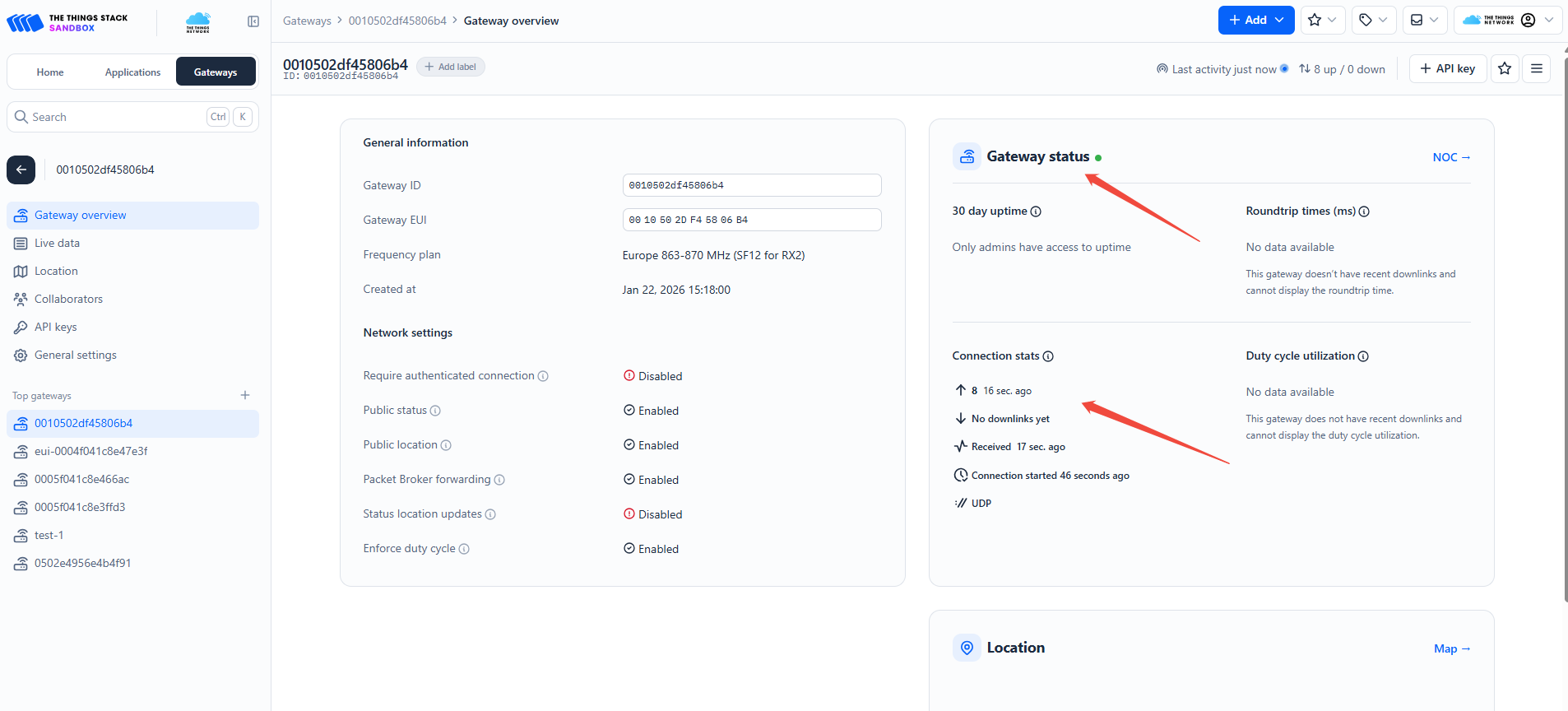The image size is (1568, 711).
Task: Open Live data in the sidebar
Action: click(x=57, y=243)
